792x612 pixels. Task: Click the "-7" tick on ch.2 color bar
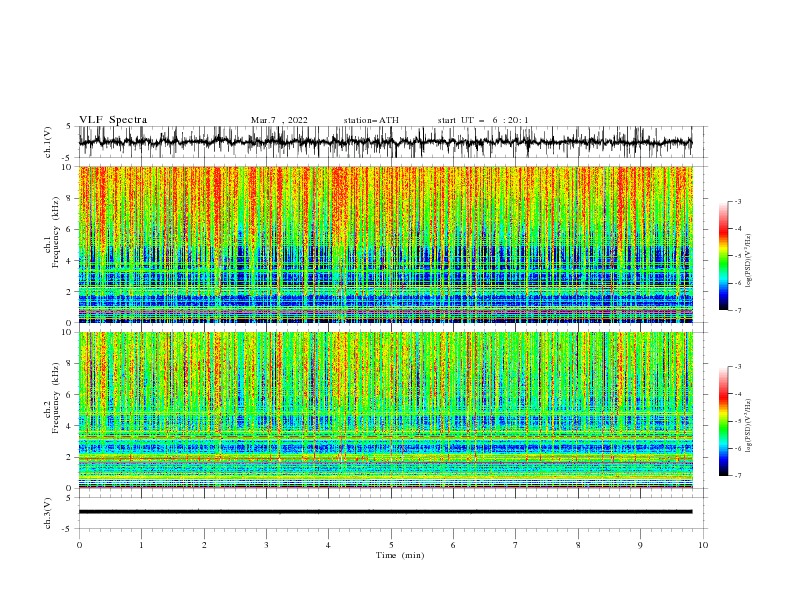click(x=738, y=476)
